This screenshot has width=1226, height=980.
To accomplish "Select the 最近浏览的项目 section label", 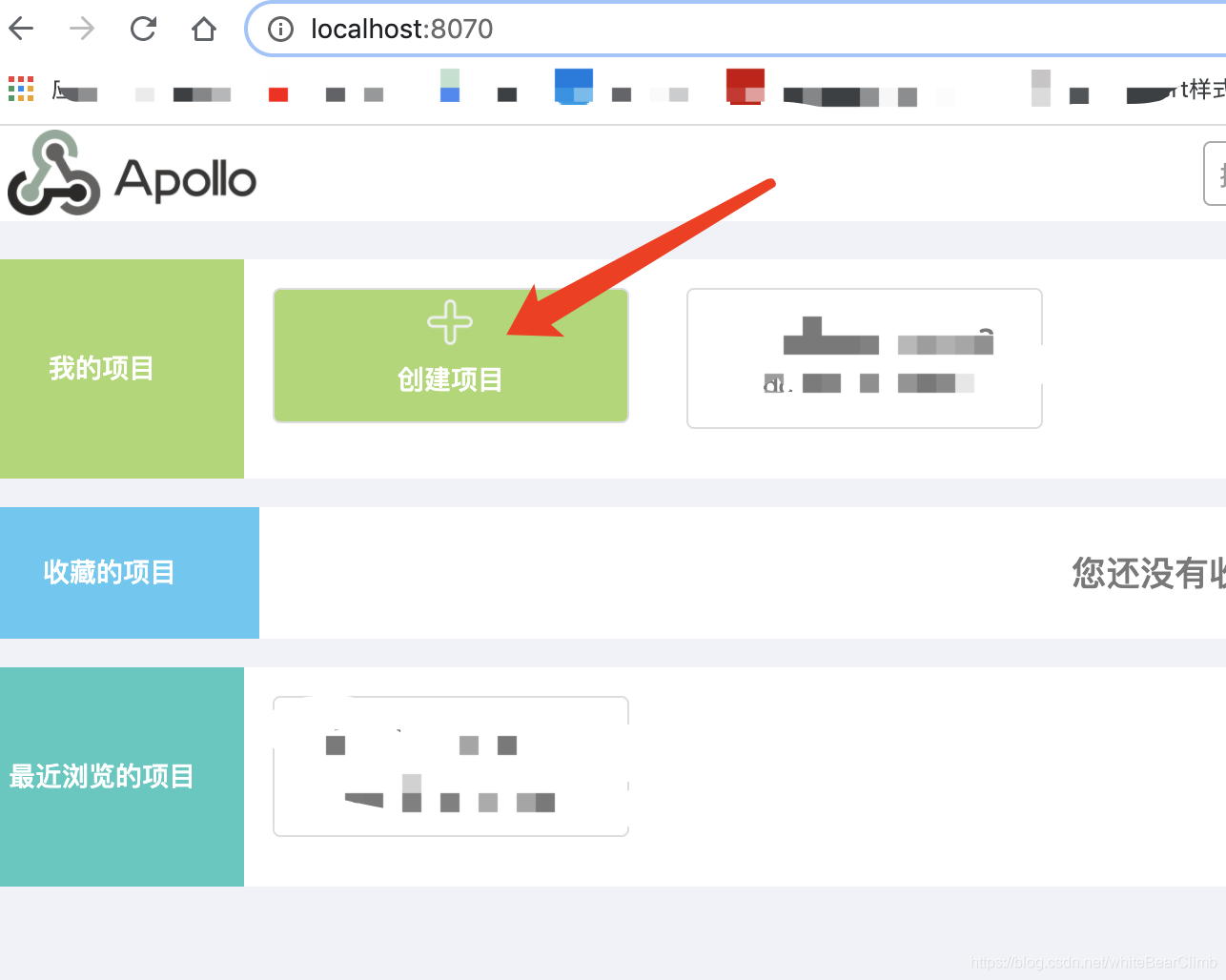I will (101, 776).
